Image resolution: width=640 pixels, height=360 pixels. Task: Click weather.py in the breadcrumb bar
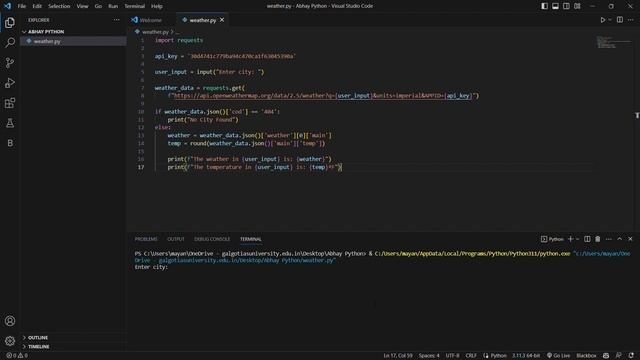tap(155, 31)
